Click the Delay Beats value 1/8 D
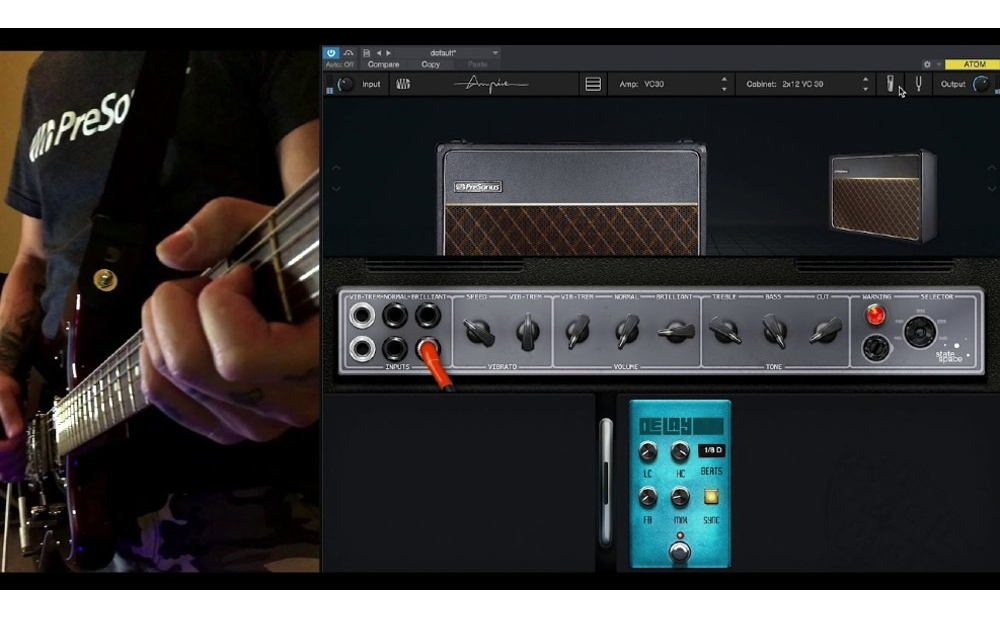Viewport: 1000px width, 618px height. point(711,451)
